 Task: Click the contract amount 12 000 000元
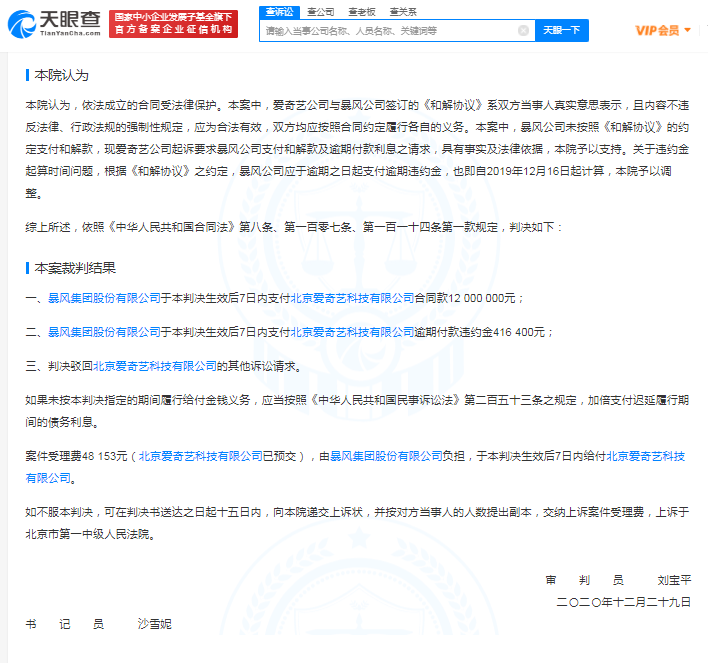point(482,298)
